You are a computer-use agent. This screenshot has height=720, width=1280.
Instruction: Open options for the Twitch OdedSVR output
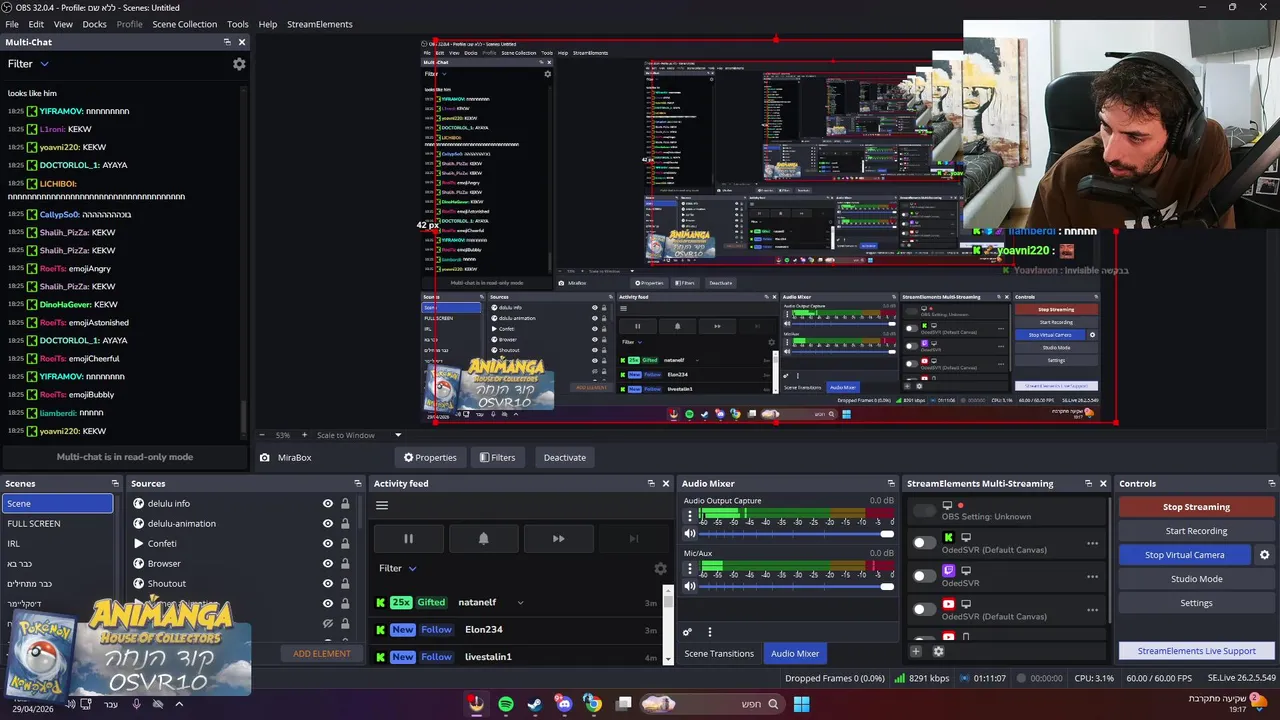tap(1092, 576)
